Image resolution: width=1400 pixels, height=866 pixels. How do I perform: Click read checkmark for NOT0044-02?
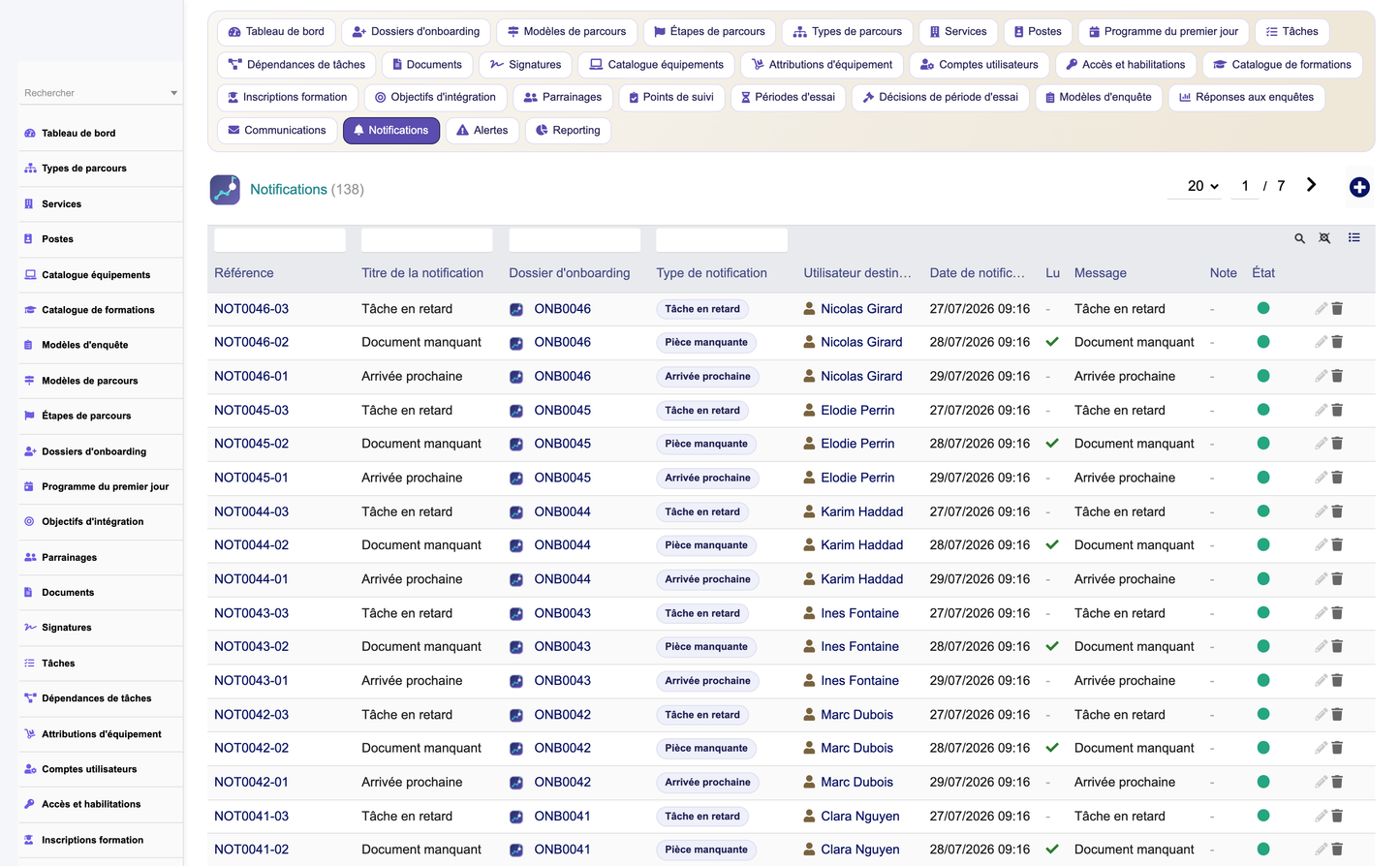[x=1052, y=545]
